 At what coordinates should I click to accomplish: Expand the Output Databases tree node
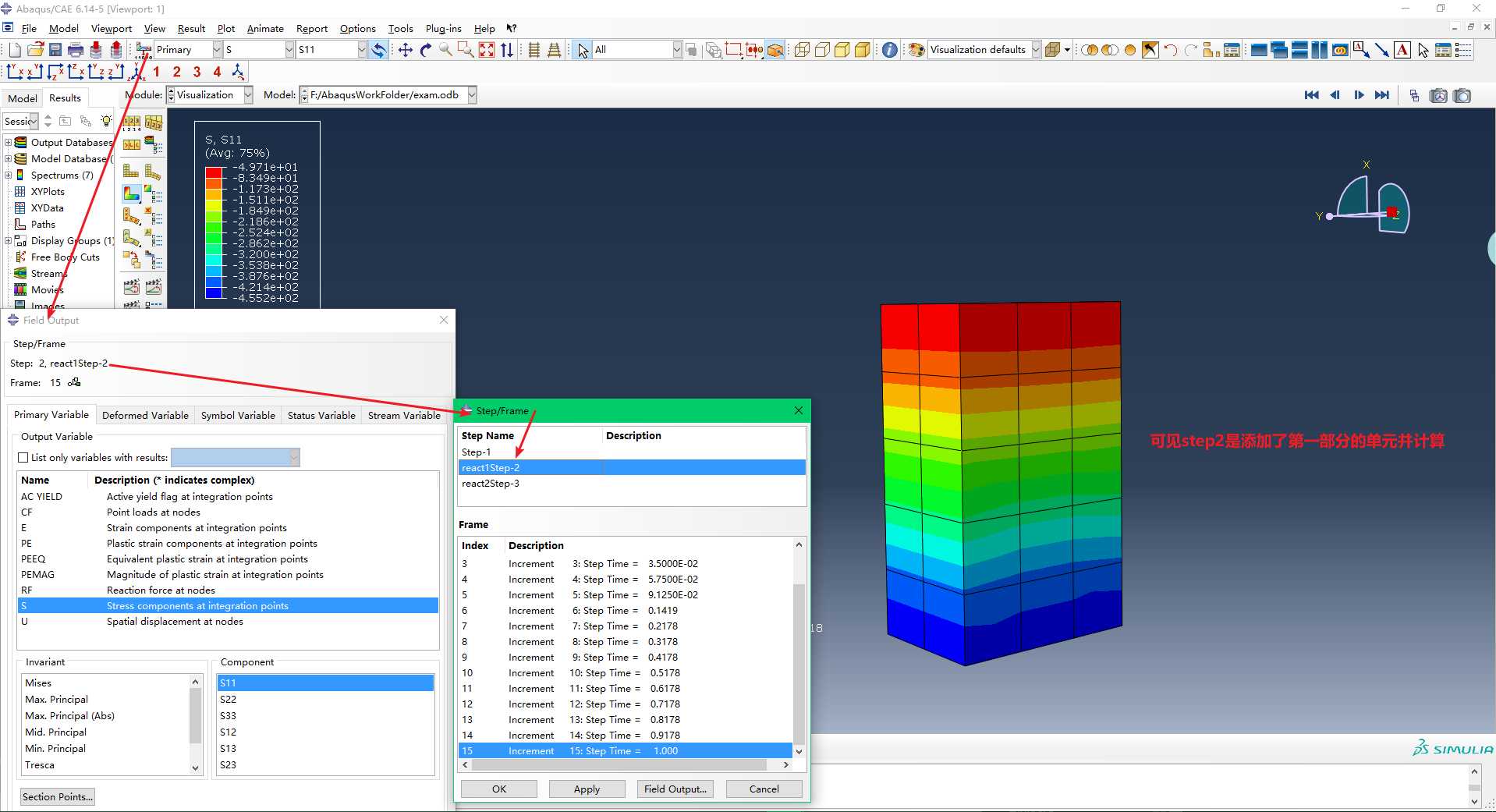coord(9,143)
